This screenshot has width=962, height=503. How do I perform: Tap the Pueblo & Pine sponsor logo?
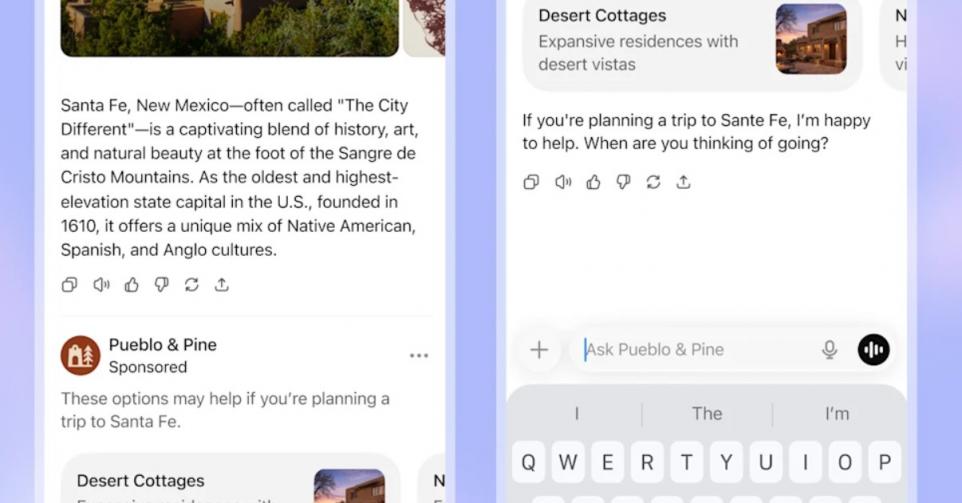[x=80, y=355]
